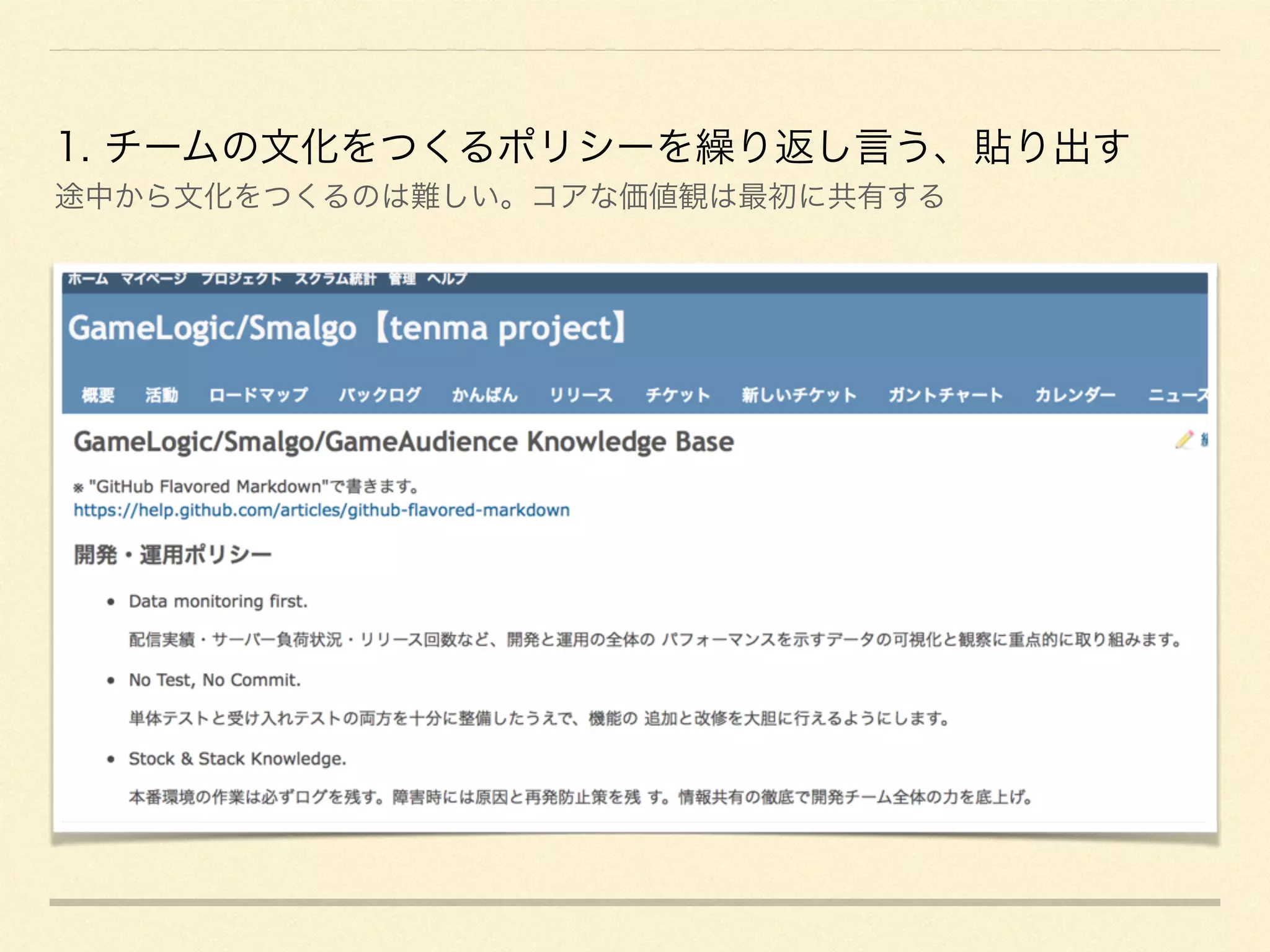This screenshot has height=952, width=1270.
Task: Click description starting 本番環境の作業は必ずログ
Action: [x=580, y=796]
